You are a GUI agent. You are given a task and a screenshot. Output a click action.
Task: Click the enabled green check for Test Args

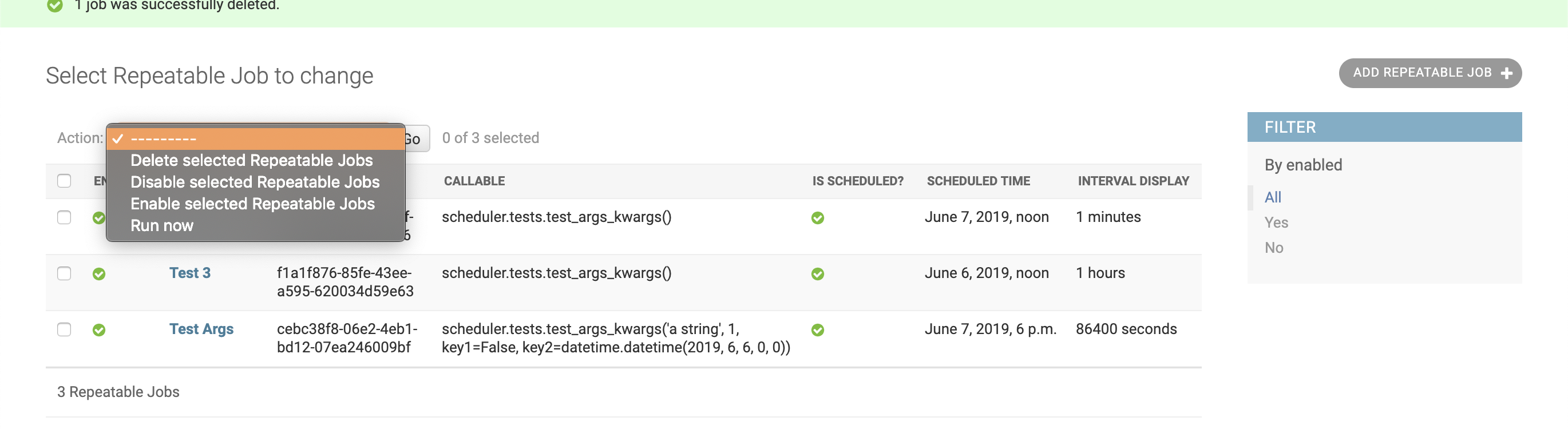[x=98, y=330]
